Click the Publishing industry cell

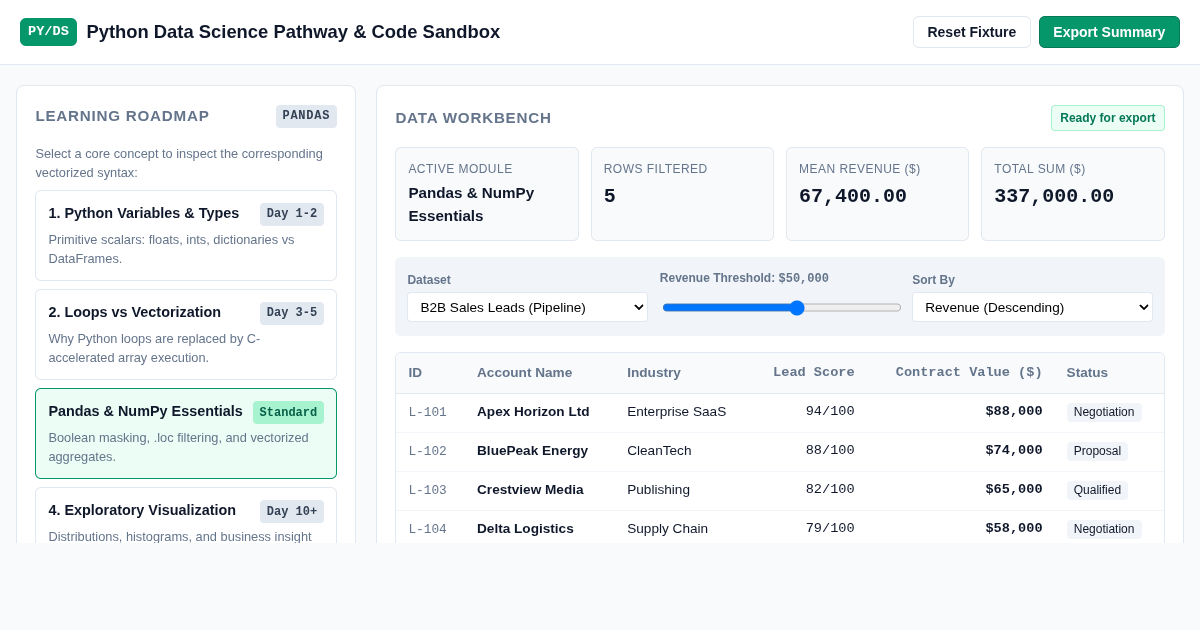click(x=658, y=489)
